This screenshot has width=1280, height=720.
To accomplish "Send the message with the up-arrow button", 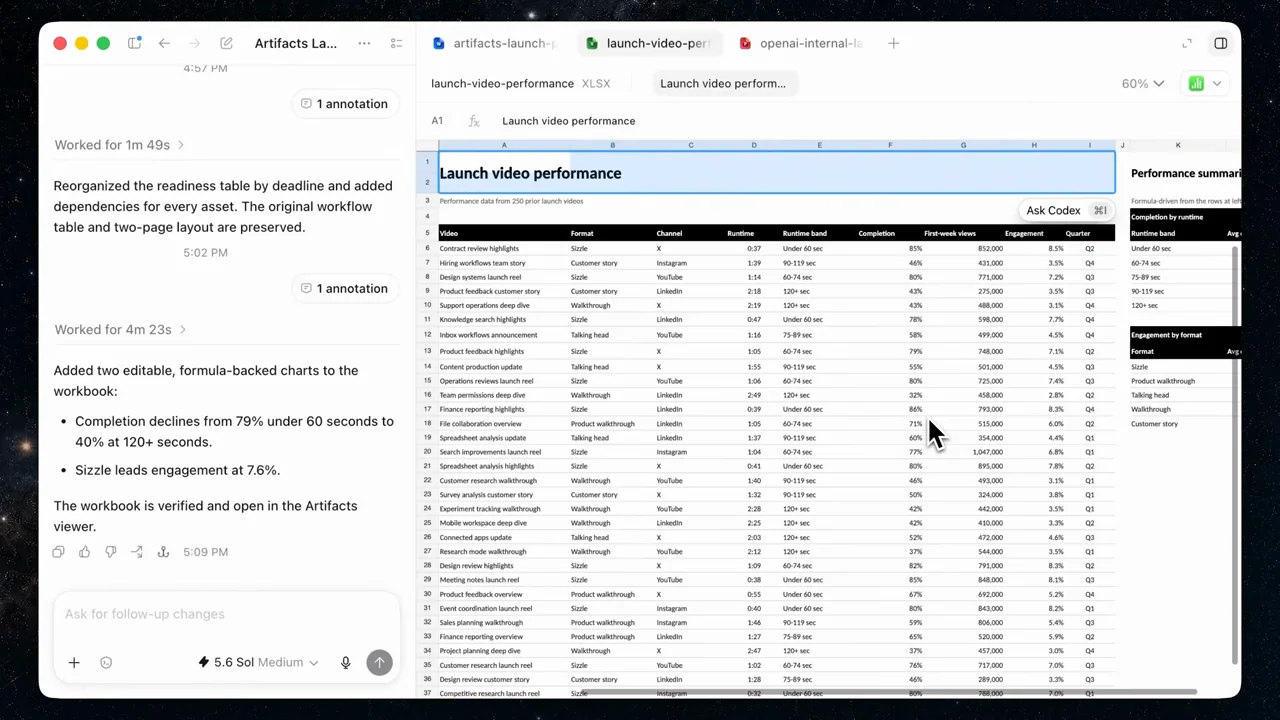I will 379,662.
